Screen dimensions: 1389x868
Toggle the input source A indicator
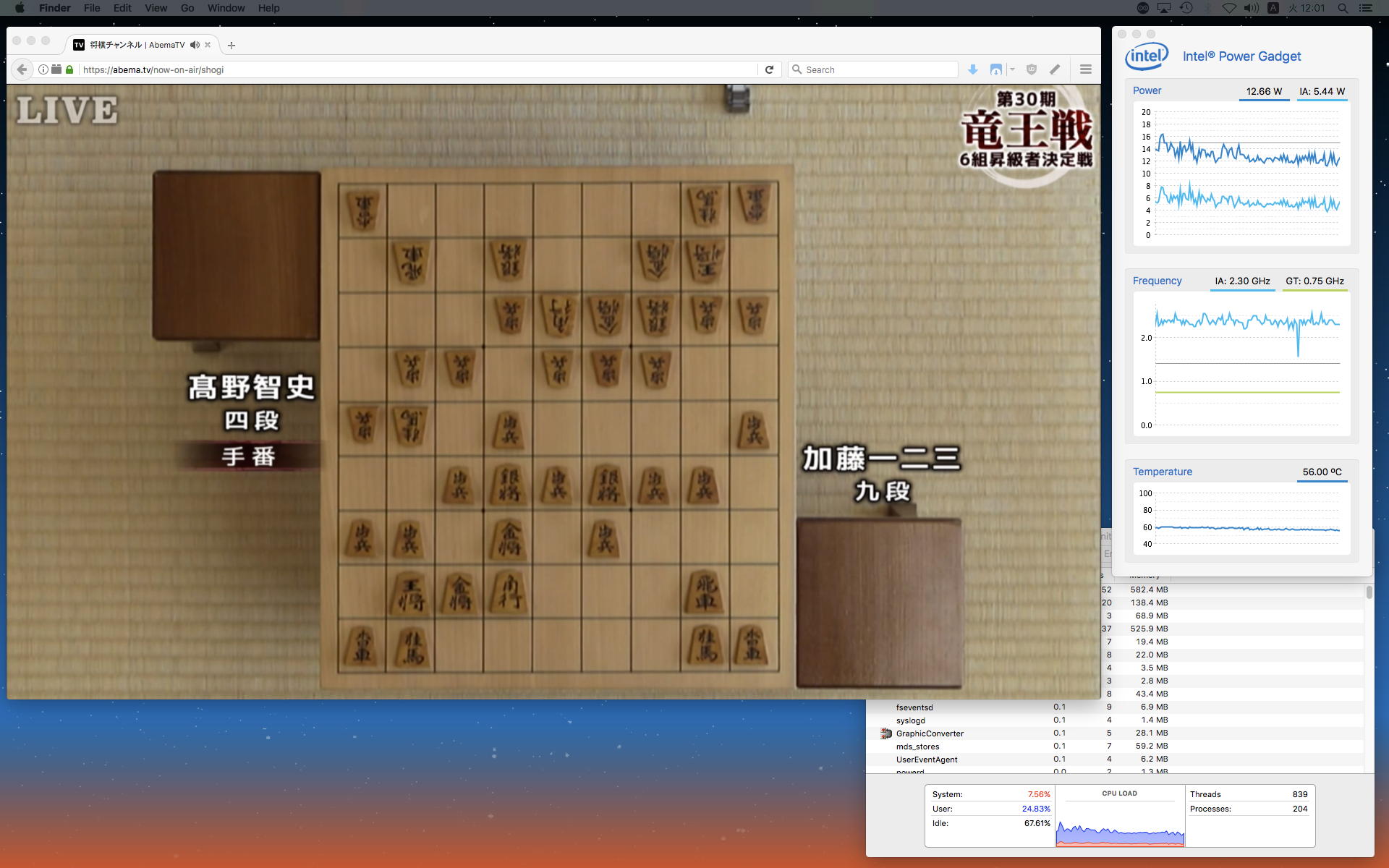(1273, 8)
